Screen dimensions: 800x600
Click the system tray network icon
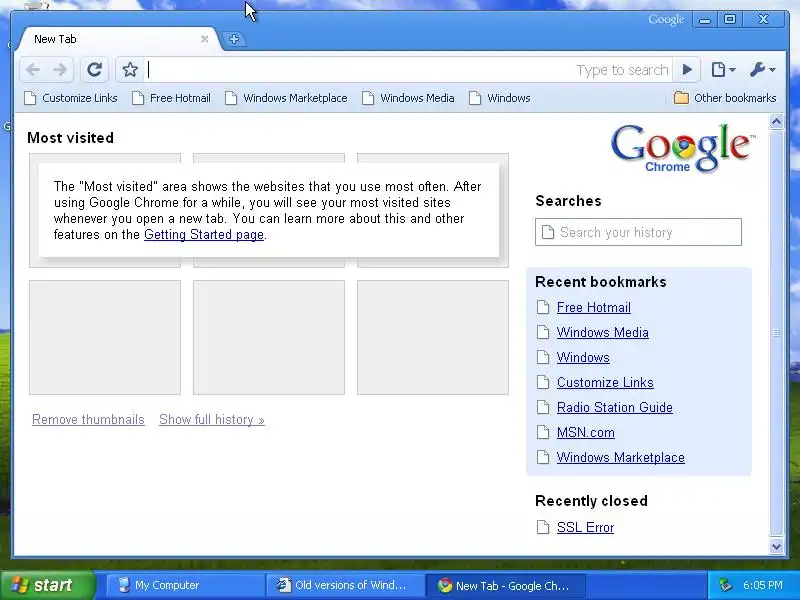(x=725, y=585)
